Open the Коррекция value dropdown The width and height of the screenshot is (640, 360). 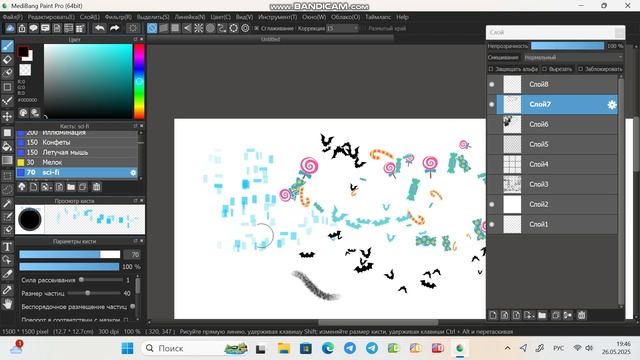click(342, 28)
